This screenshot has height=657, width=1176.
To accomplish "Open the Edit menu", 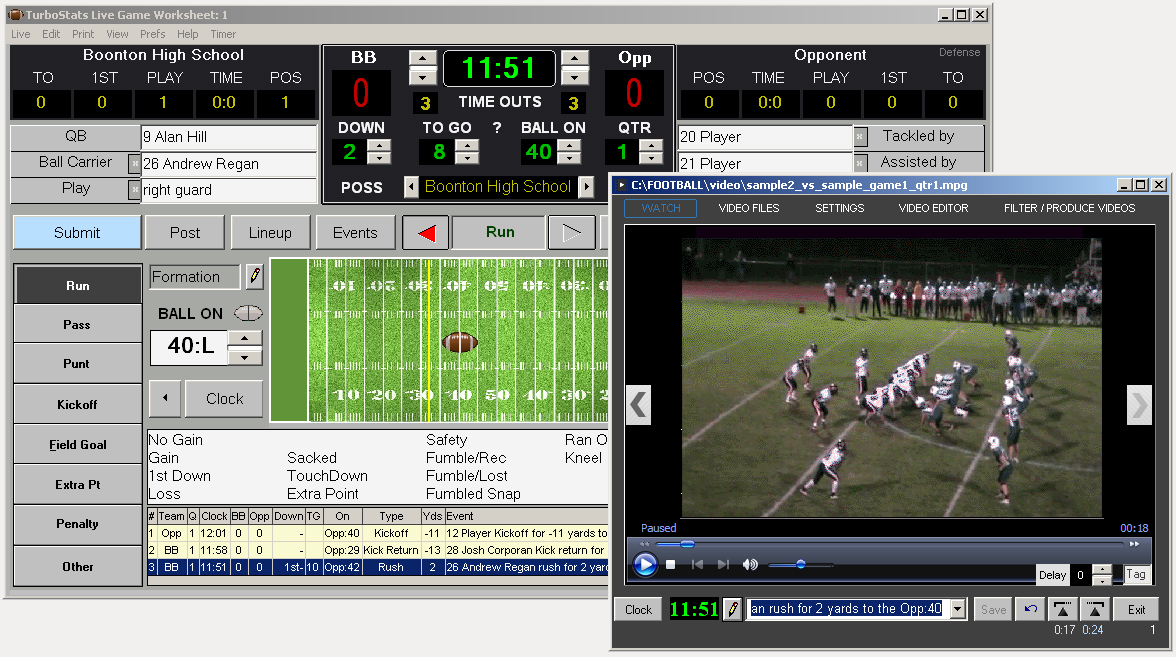I will pyautogui.click(x=51, y=34).
